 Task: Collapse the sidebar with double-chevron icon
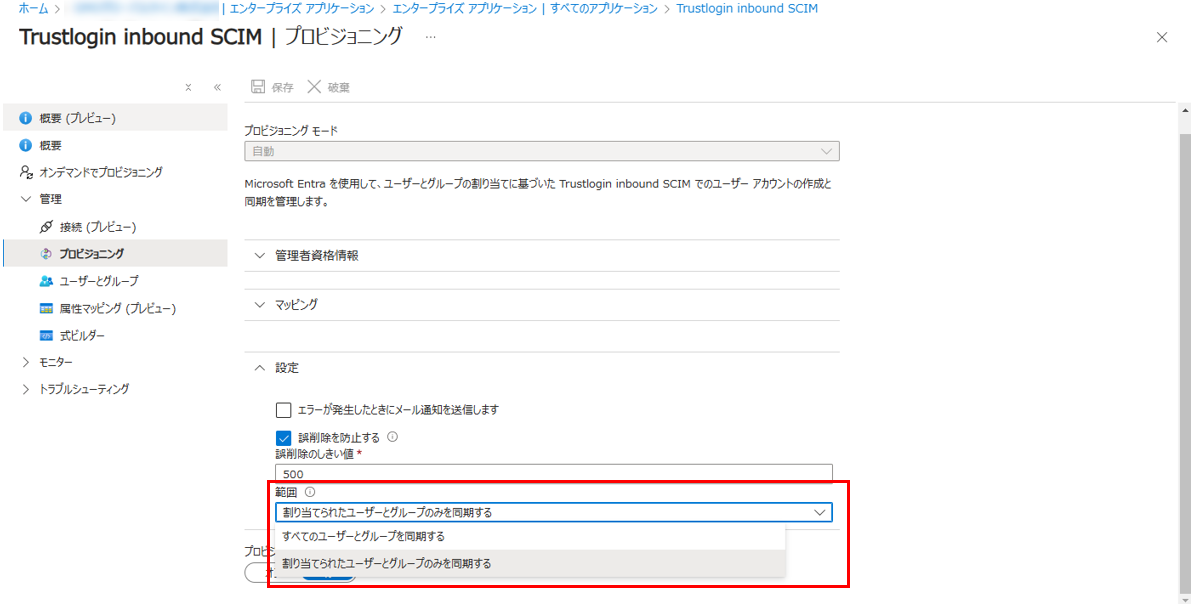pos(217,88)
